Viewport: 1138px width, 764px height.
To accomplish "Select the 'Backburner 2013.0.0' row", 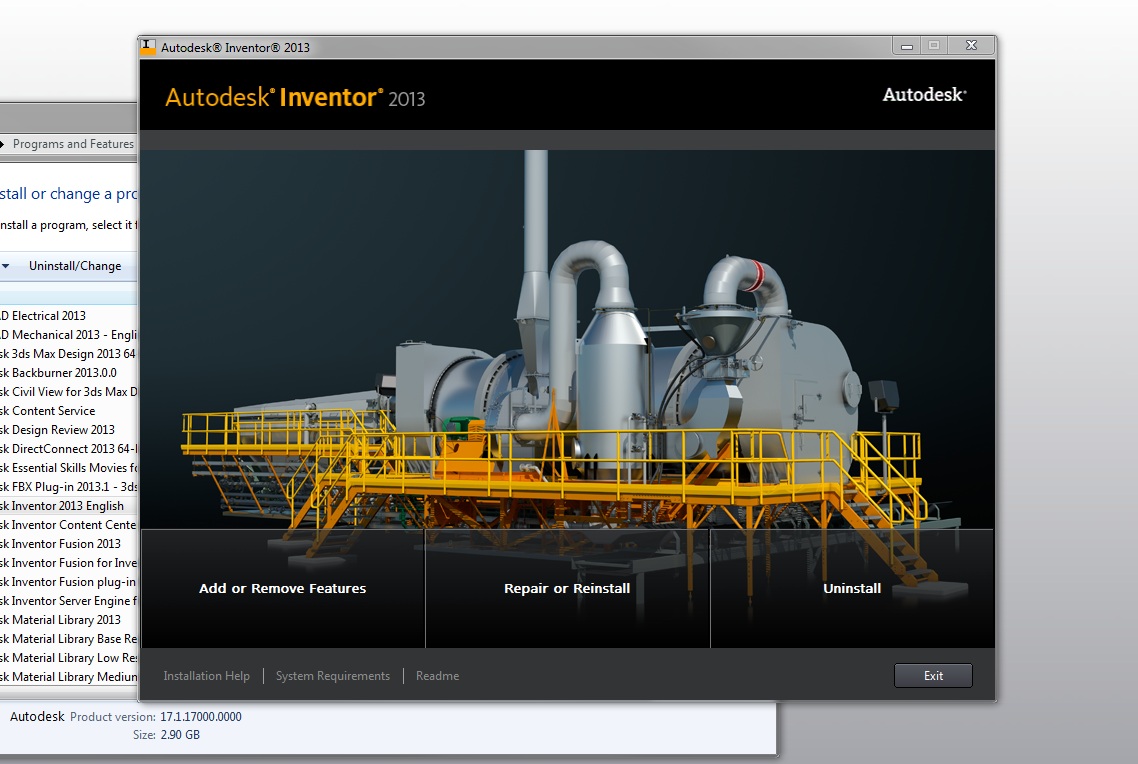I will (68, 372).
